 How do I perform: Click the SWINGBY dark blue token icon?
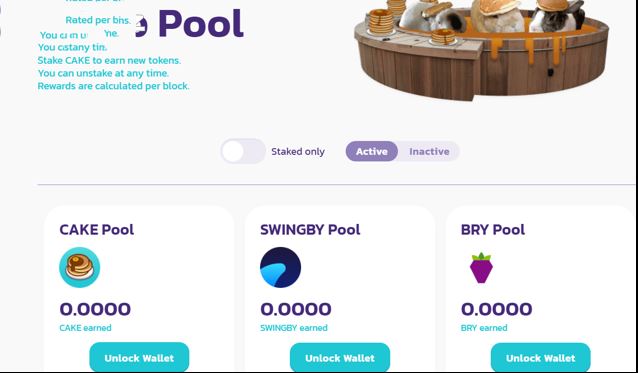tap(280, 267)
